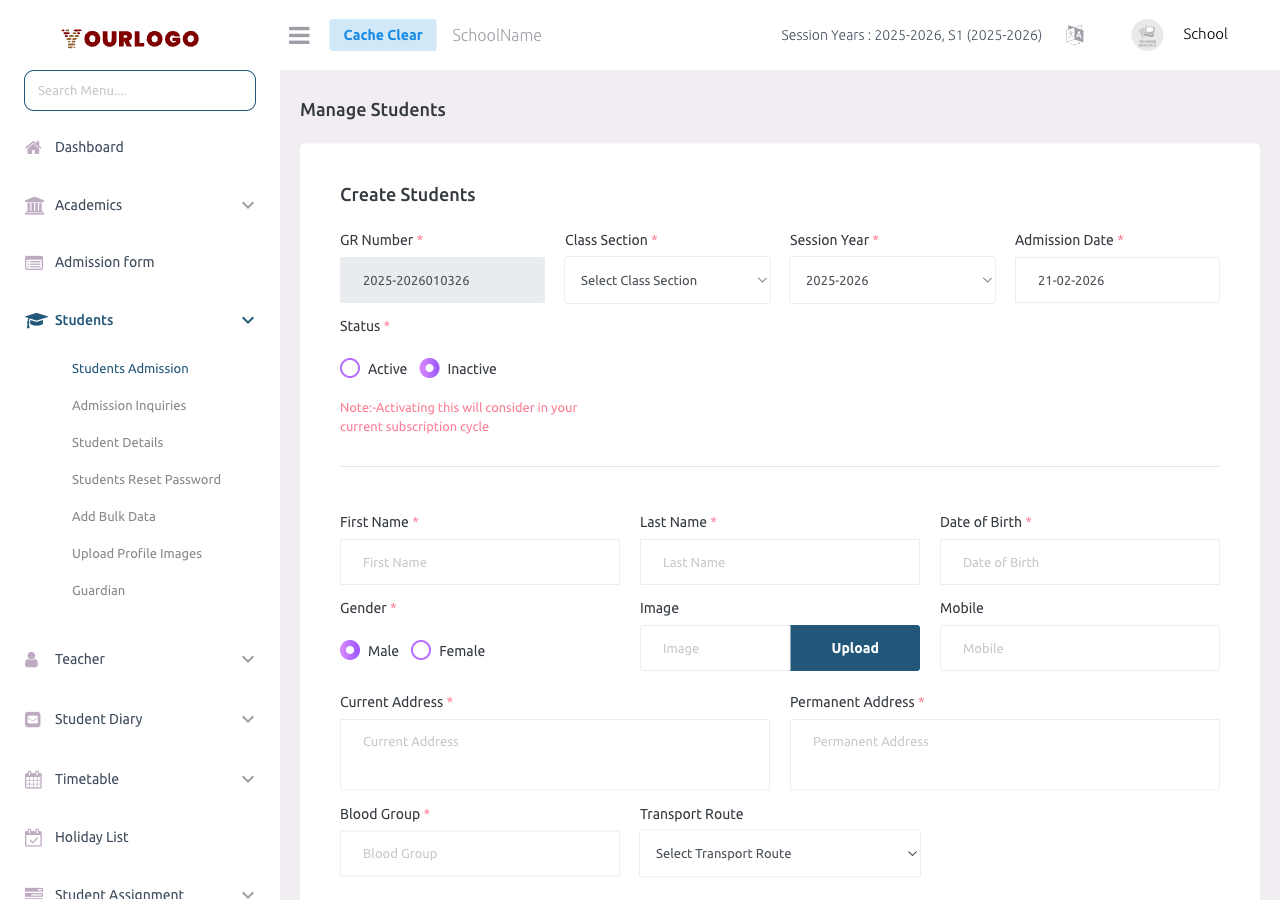Click the image Upload button
The height and width of the screenshot is (900, 1280).
click(x=855, y=648)
